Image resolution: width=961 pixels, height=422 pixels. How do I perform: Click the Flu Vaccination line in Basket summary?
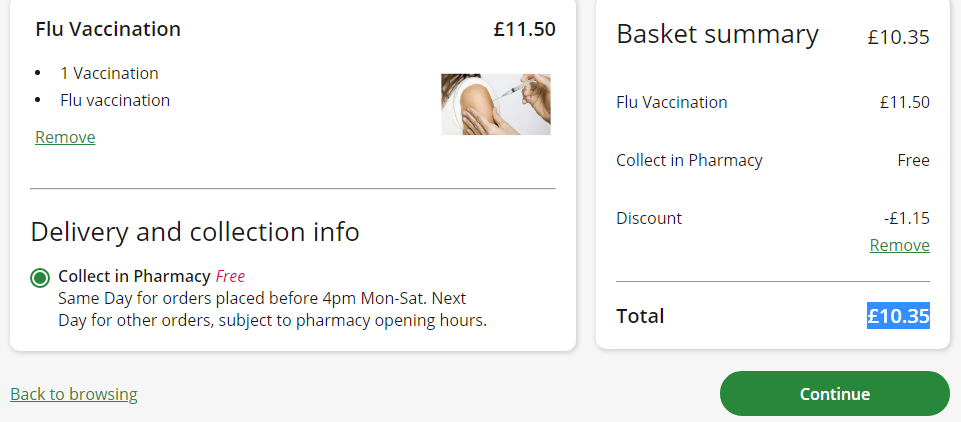click(x=672, y=102)
